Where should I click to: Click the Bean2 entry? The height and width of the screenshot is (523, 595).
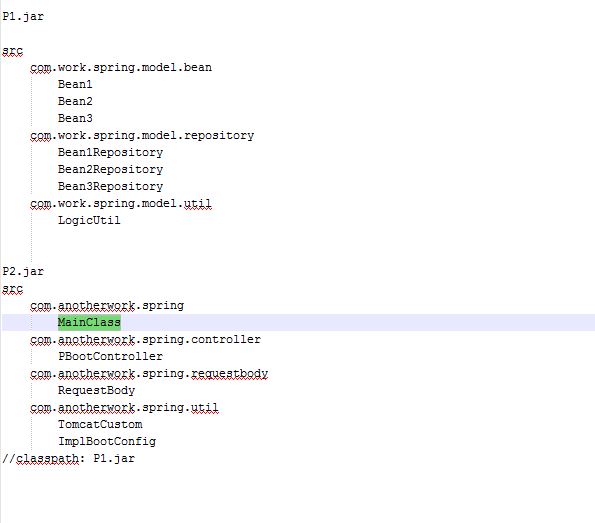pyautogui.click(x=75, y=101)
